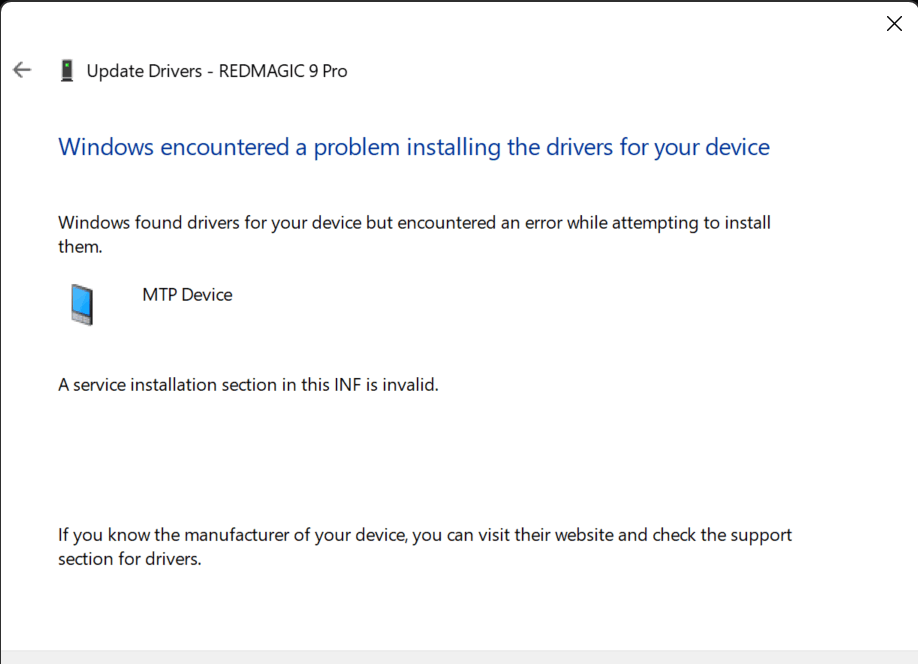Image resolution: width=918 pixels, height=664 pixels.
Task: Close the Update Drivers dialog
Action: pyautogui.click(x=894, y=23)
